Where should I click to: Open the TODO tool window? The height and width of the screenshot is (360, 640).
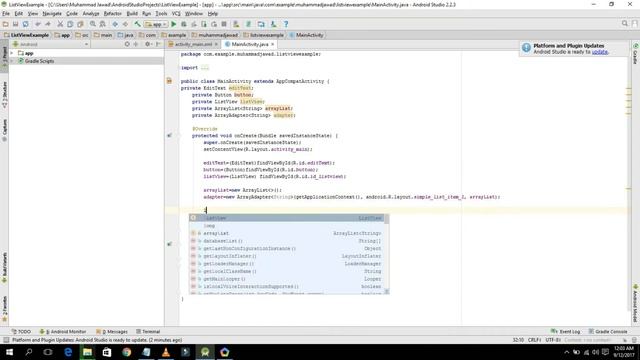point(21,331)
